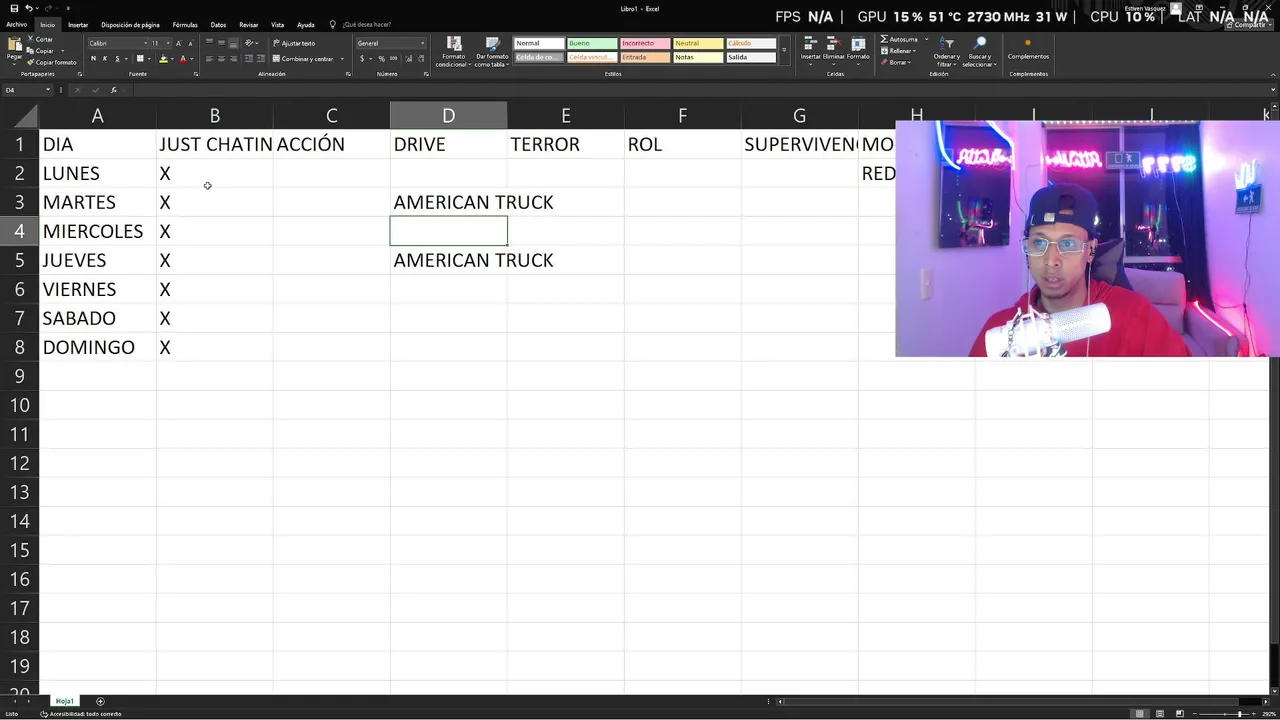
Task: Switch to page break preview icon
Action: 1180,713
